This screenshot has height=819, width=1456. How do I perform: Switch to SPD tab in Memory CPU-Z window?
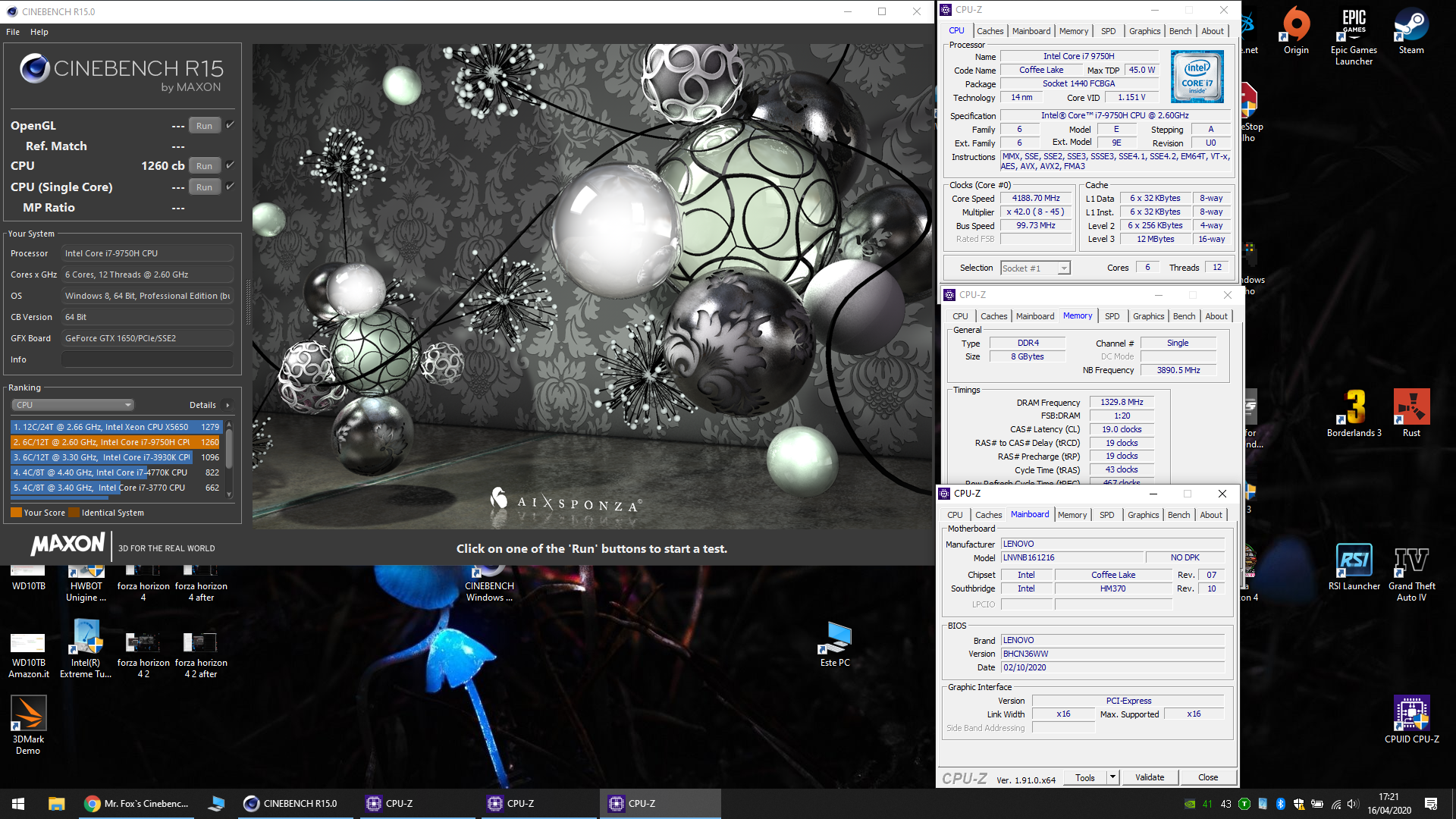1112,316
